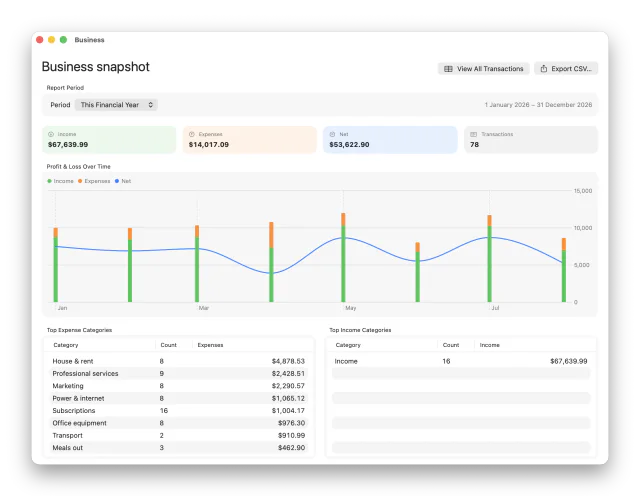Click the View All Transactions button
The height and width of the screenshot is (496, 640).
tap(484, 69)
